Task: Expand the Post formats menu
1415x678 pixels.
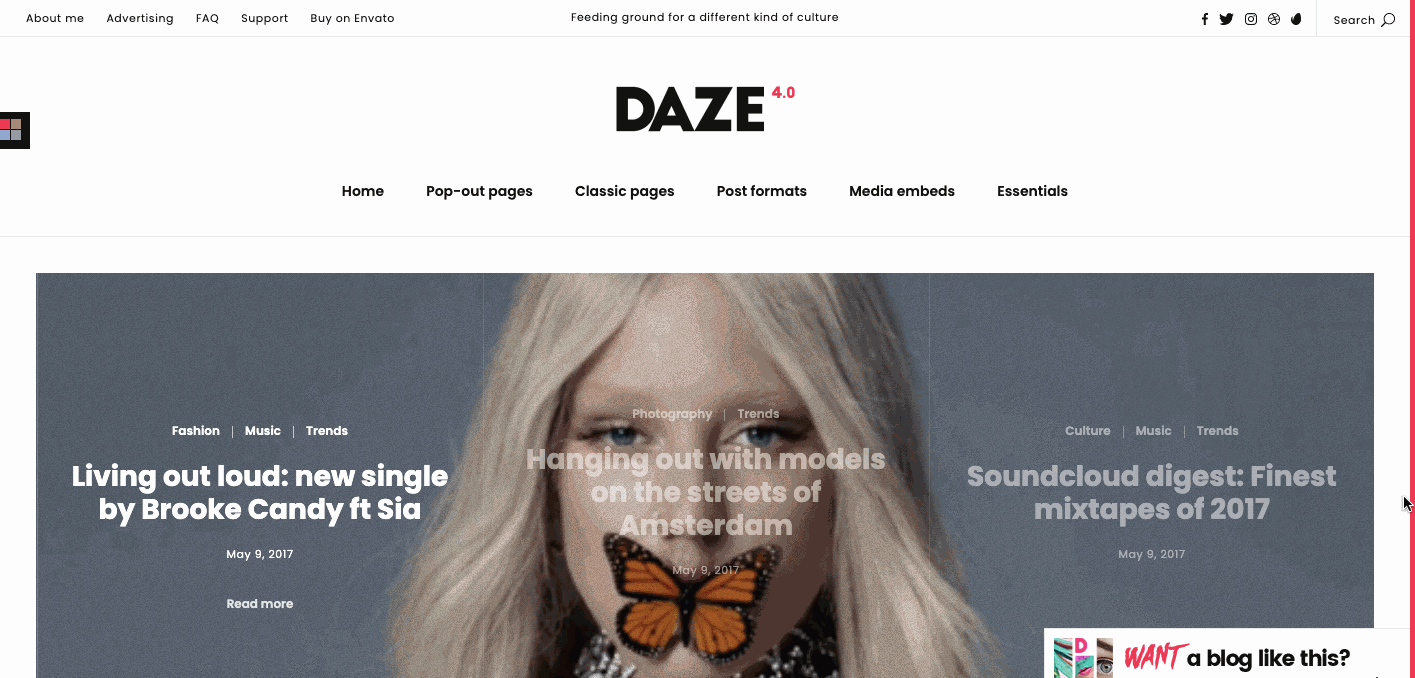Action: (x=762, y=191)
